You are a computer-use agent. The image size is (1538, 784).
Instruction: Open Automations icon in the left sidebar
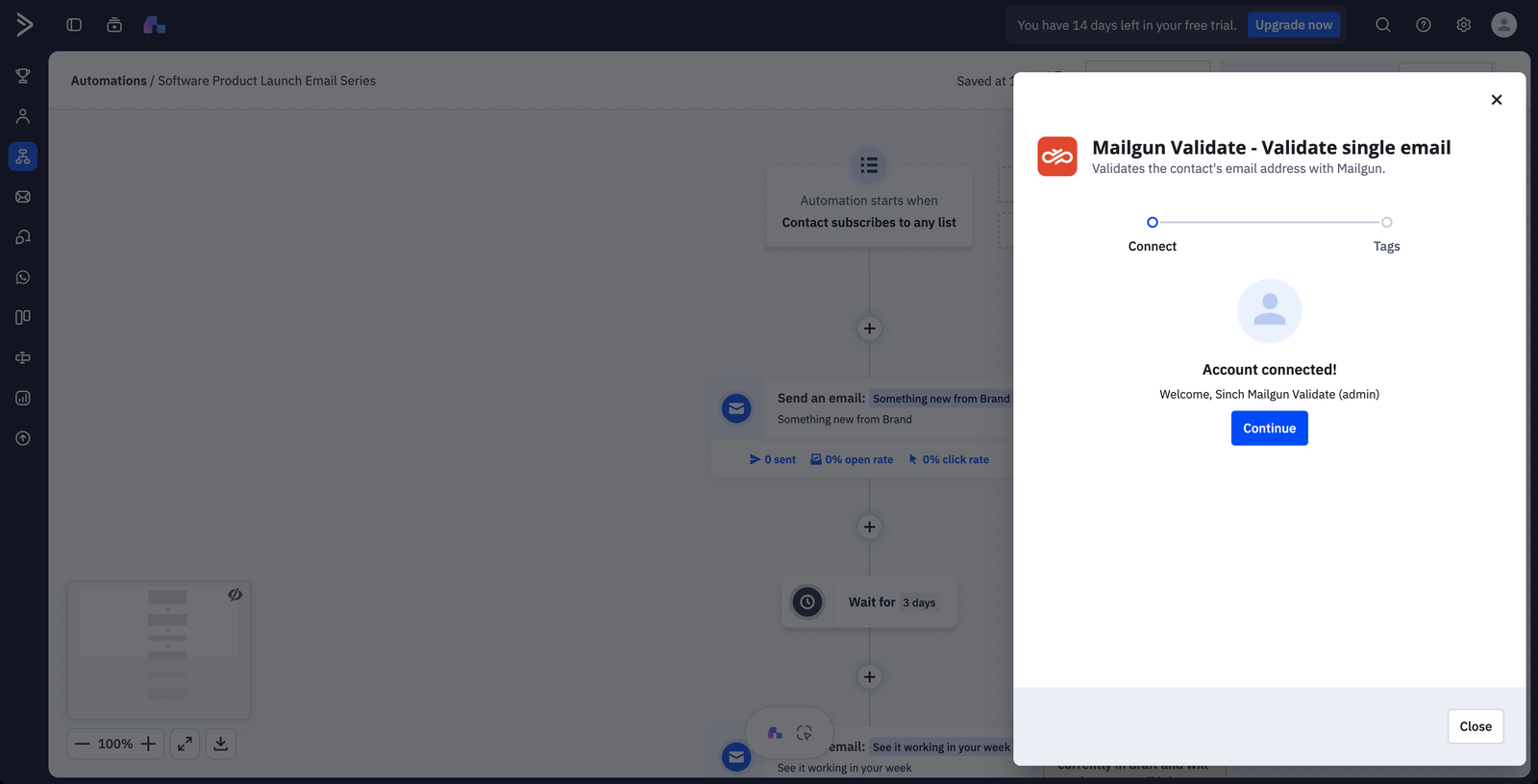point(23,157)
